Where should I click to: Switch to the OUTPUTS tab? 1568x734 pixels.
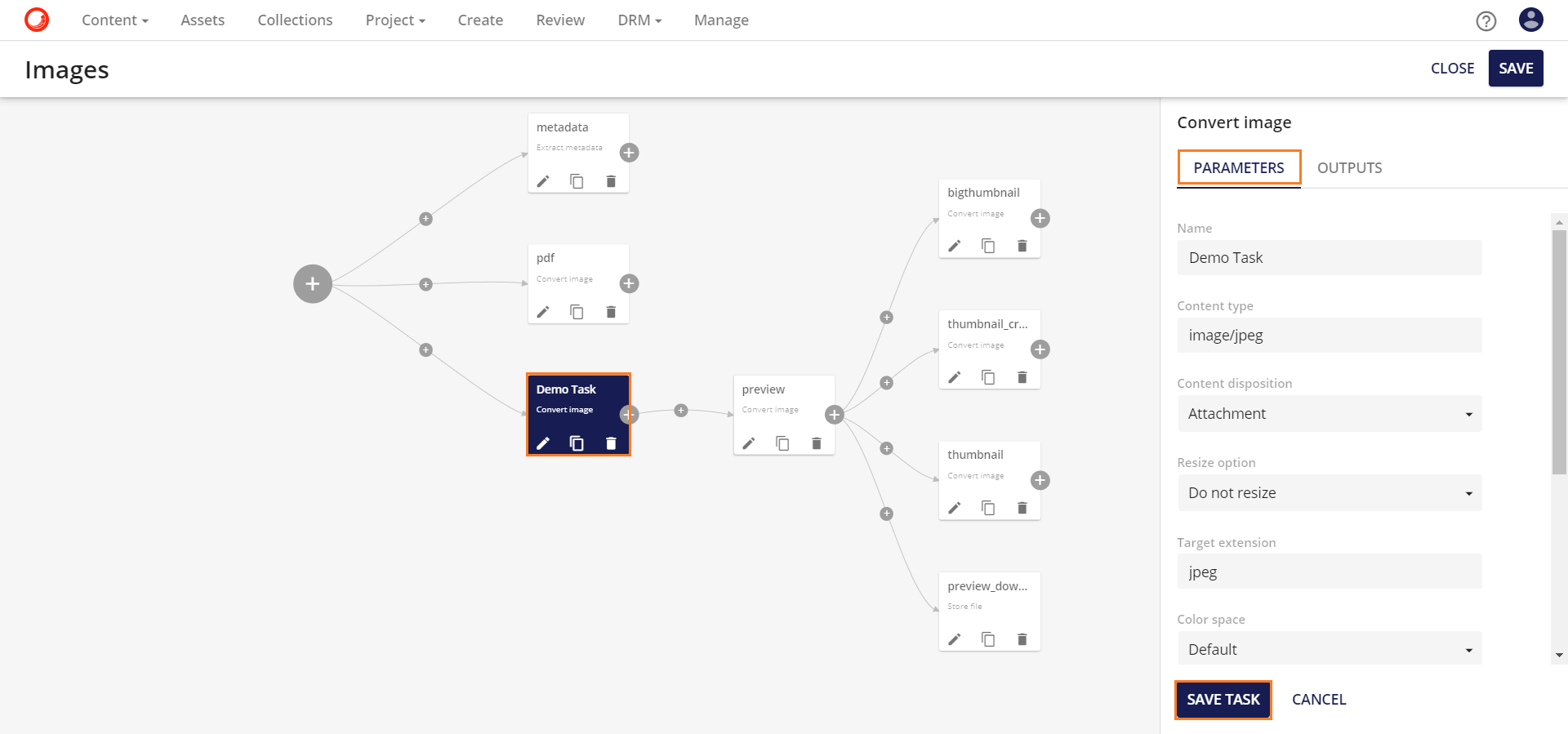(1349, 168)
